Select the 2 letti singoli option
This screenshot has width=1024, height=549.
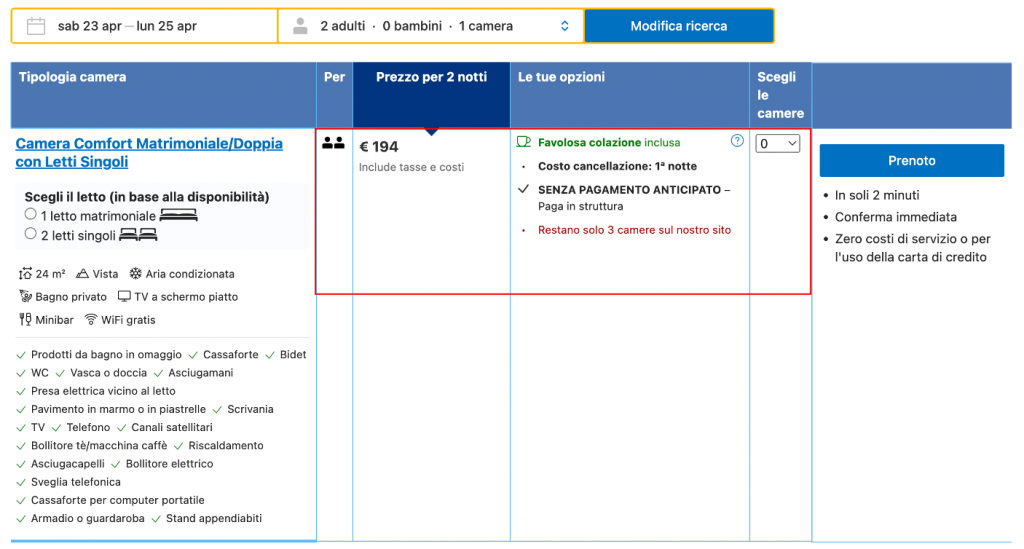(x=31, y=234)
